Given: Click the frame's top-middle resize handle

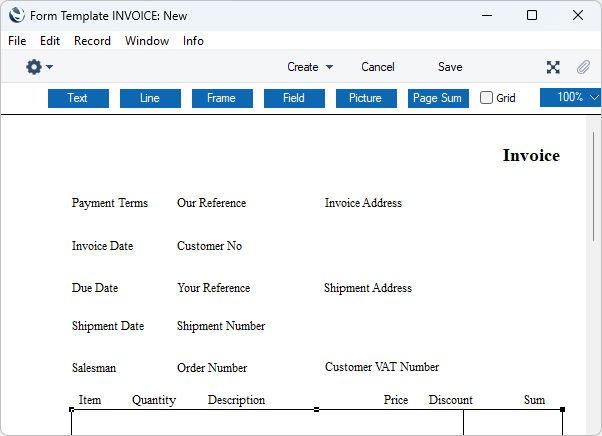Looking at the screenshot, I should [x=316, y=410].
